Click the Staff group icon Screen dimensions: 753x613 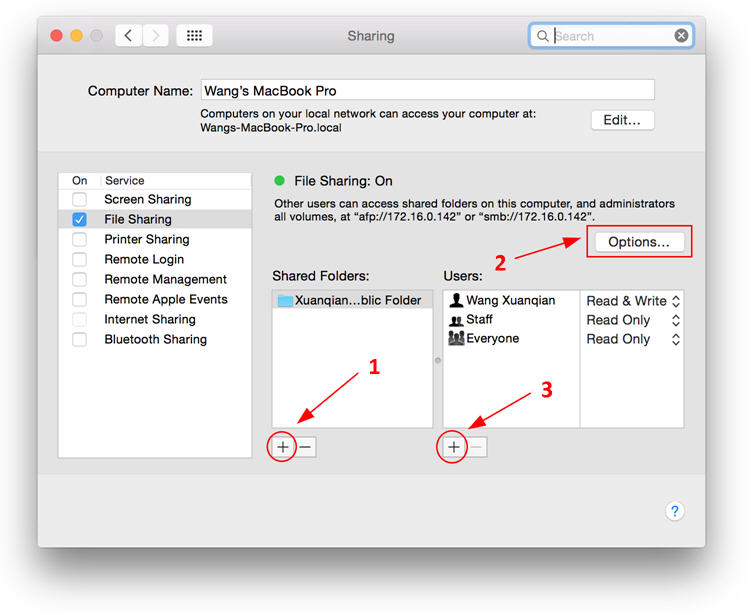tap(456, 320)
